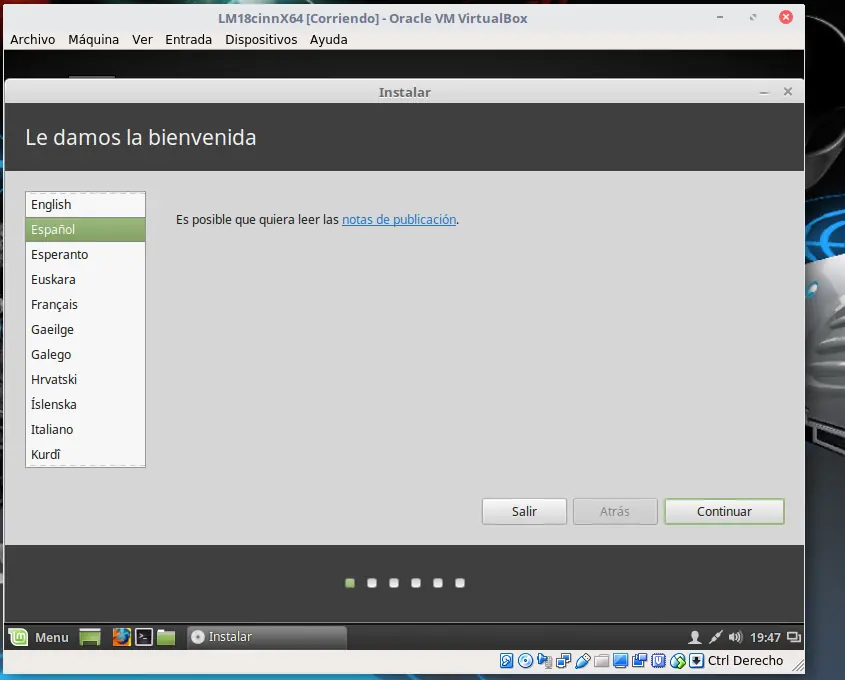
Task: Click the 19:47 clock in the panel
Action: 765,637
